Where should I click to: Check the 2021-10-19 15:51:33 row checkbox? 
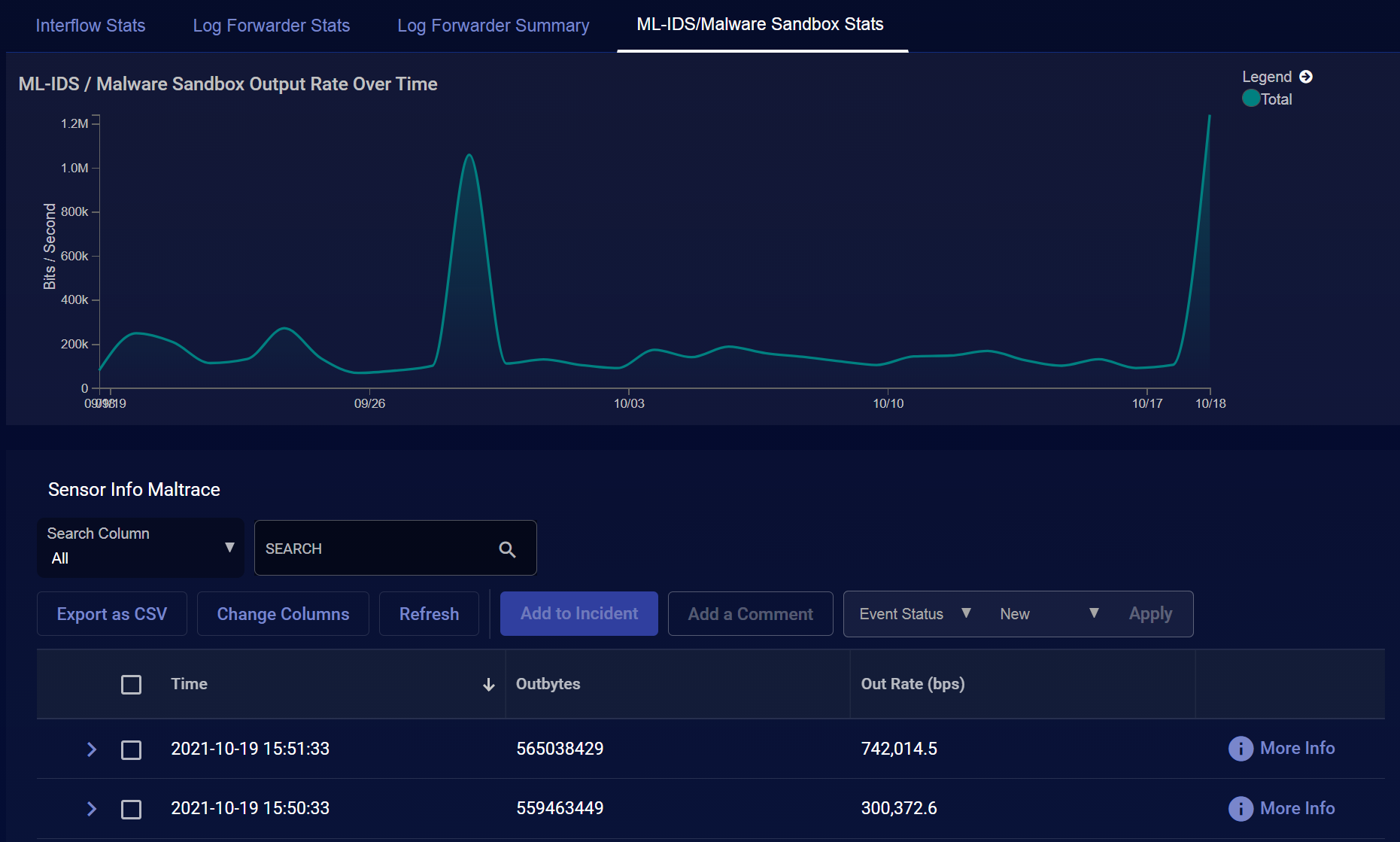point(131,750)
